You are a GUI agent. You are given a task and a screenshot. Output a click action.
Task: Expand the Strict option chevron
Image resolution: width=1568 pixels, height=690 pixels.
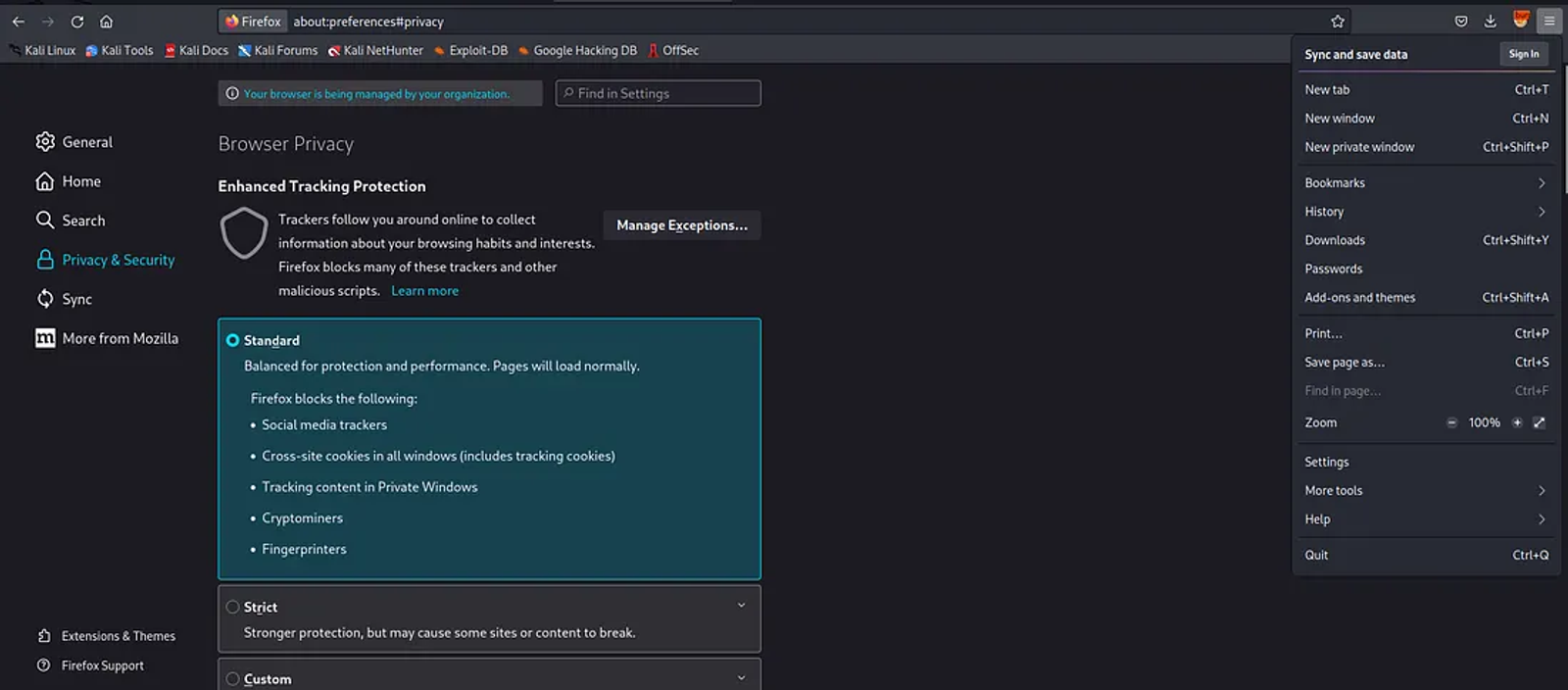[741, 606]
